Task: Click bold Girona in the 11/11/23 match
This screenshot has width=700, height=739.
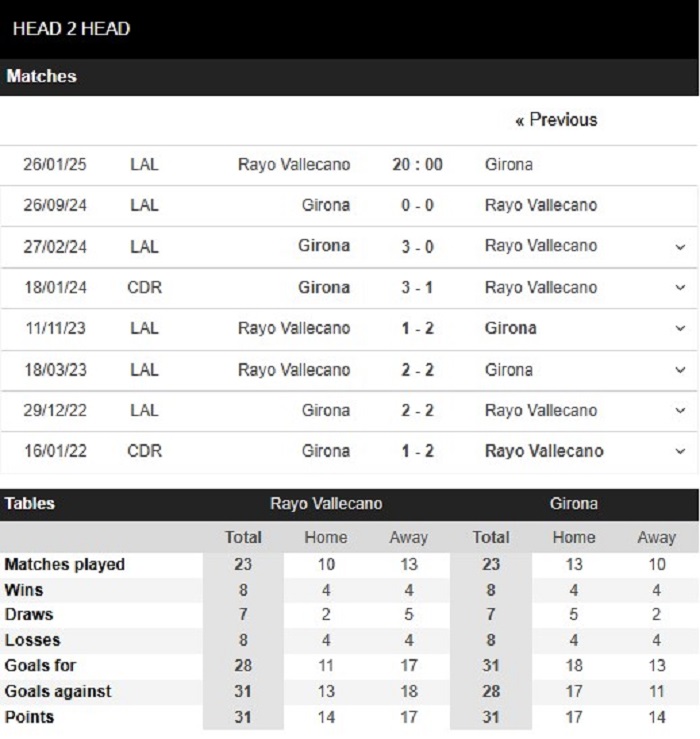Action: [511, 328]
